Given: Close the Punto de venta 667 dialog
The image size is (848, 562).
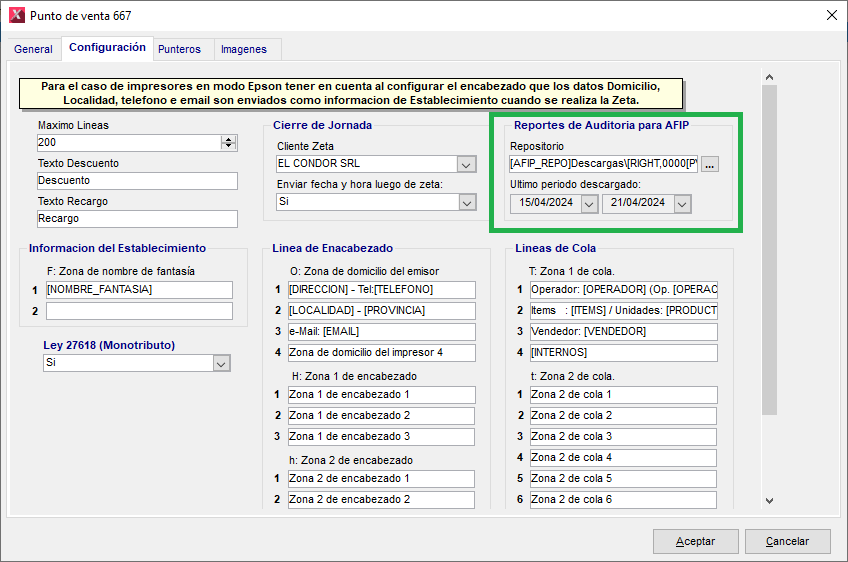Looking at the screenshot, I should click(830, 15).
